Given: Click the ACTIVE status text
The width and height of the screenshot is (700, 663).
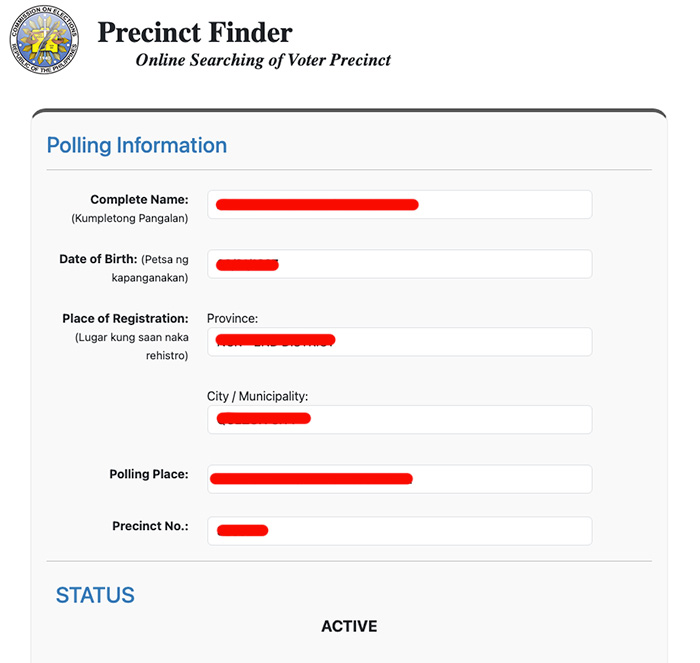Looking at the screenshot, I should click(x=349, y=627).
